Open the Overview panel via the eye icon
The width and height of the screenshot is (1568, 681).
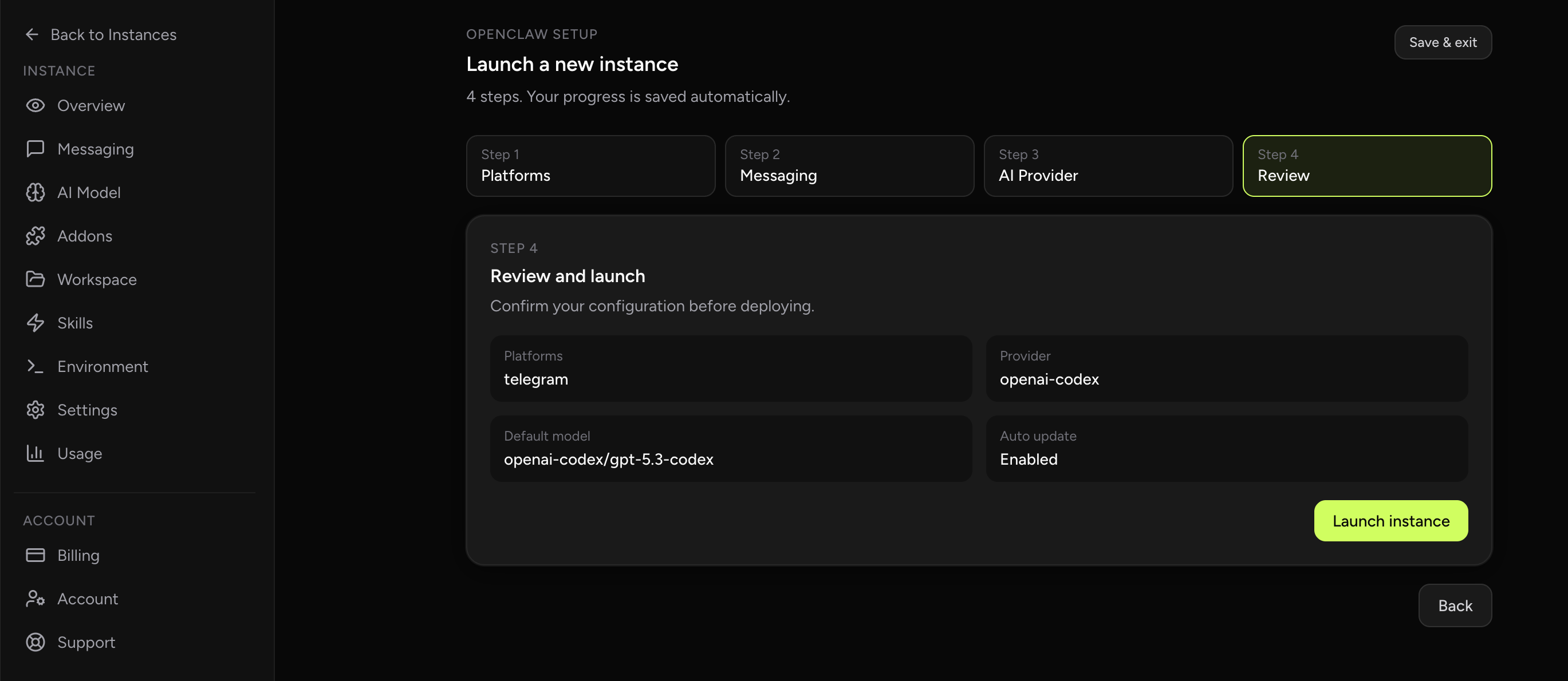click(x=36, y=105)
